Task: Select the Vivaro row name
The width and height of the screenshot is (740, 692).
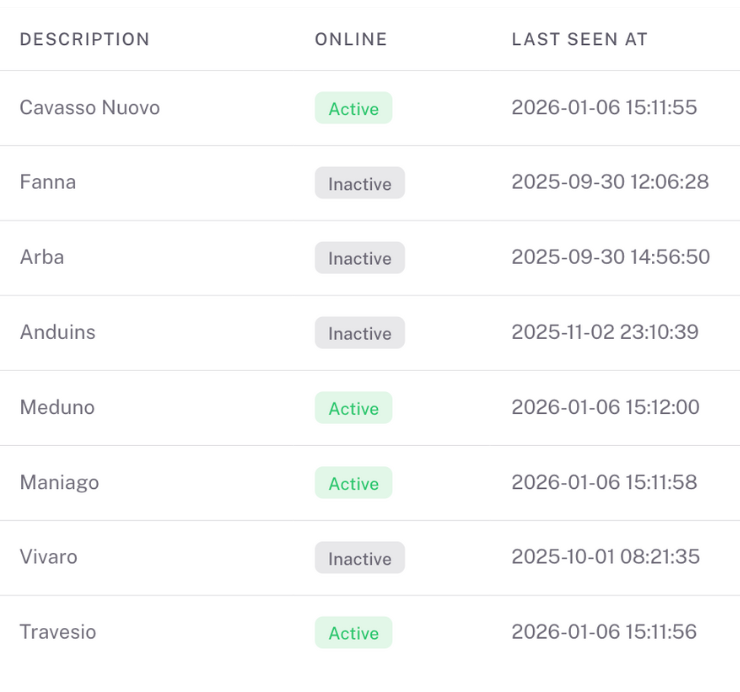Action: pos(48,557)
